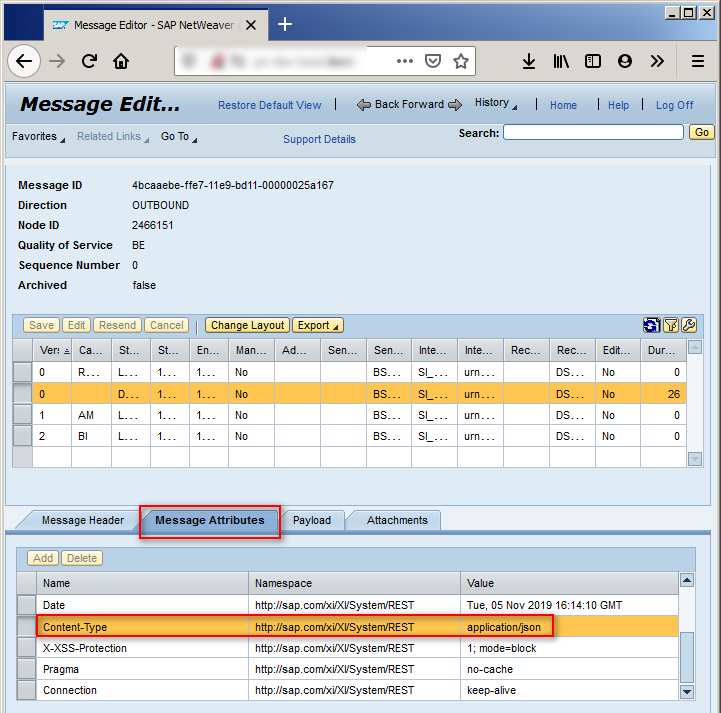Reload the page with refresh icon

pyautogui.click(x=89, y=61)
